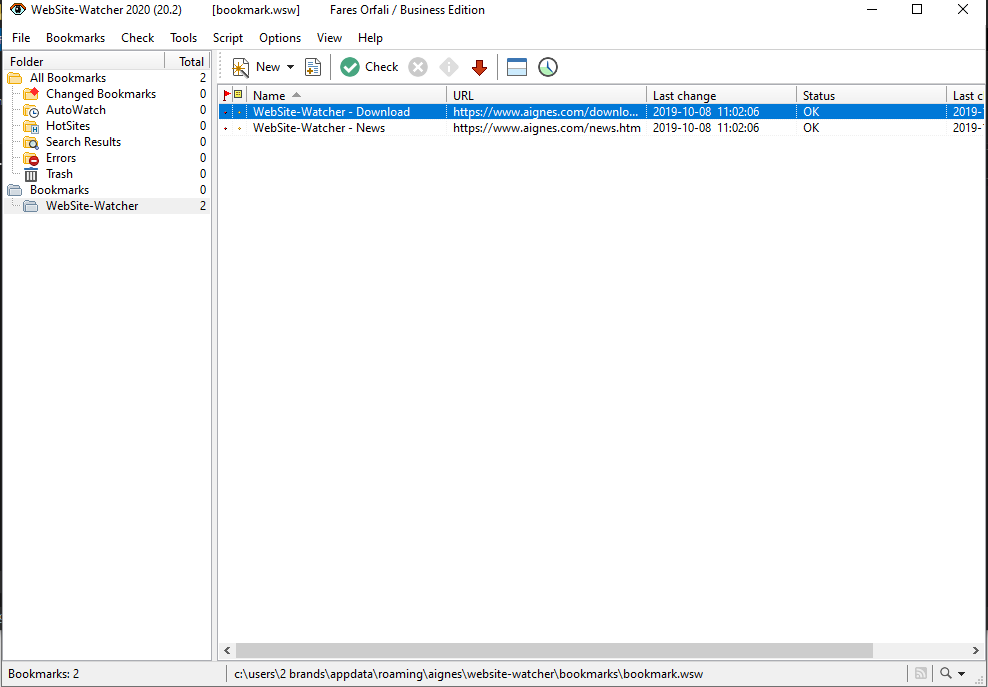Click the horizontal scrollbar left arrow
The height and width of the screenshot is (687, 988).
pyautogui.click(x=227, y=650)
